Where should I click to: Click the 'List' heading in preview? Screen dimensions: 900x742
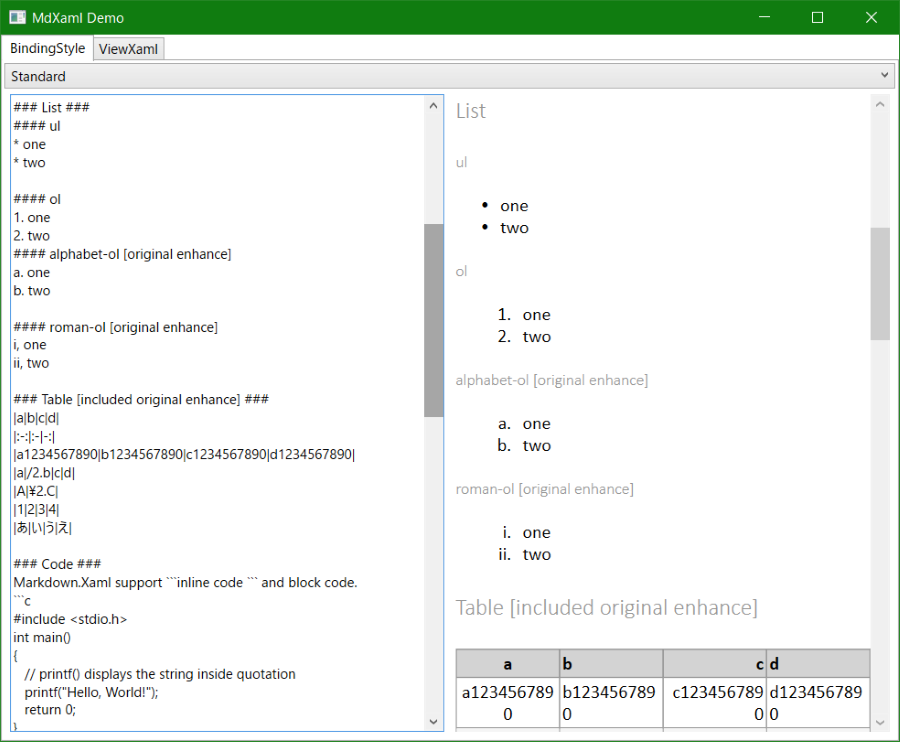click(x=471, y=111)
